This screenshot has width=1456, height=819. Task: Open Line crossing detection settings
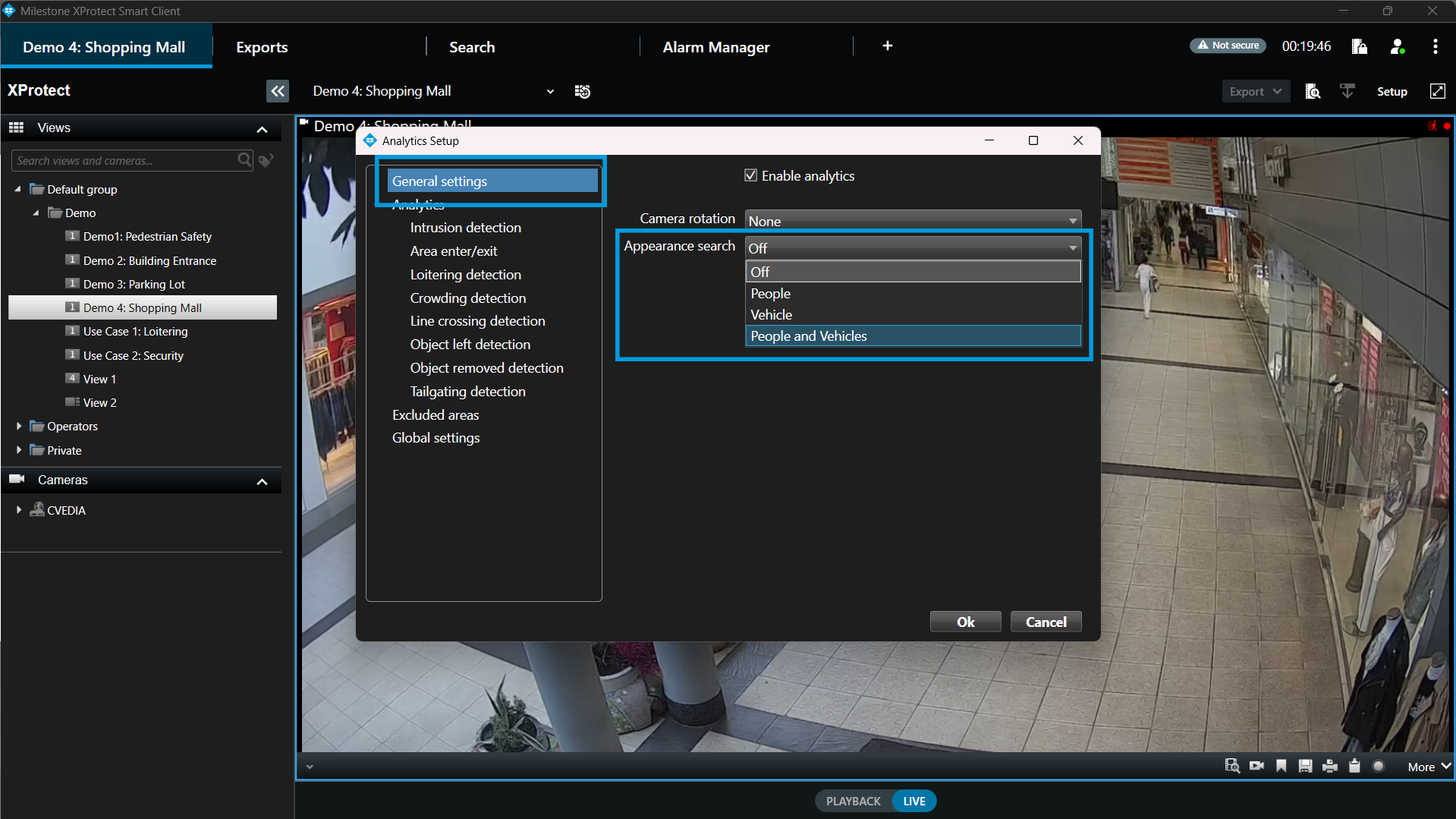(477, 320)
